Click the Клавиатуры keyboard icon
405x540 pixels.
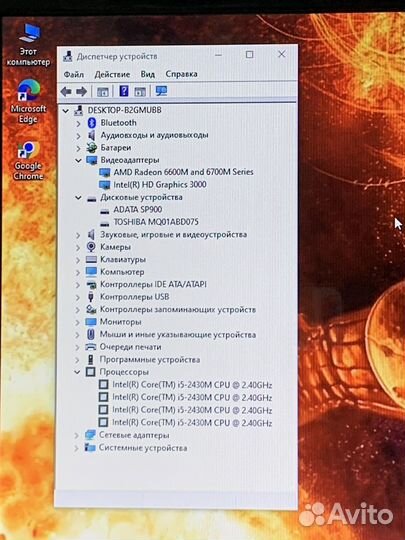point(91,259)
